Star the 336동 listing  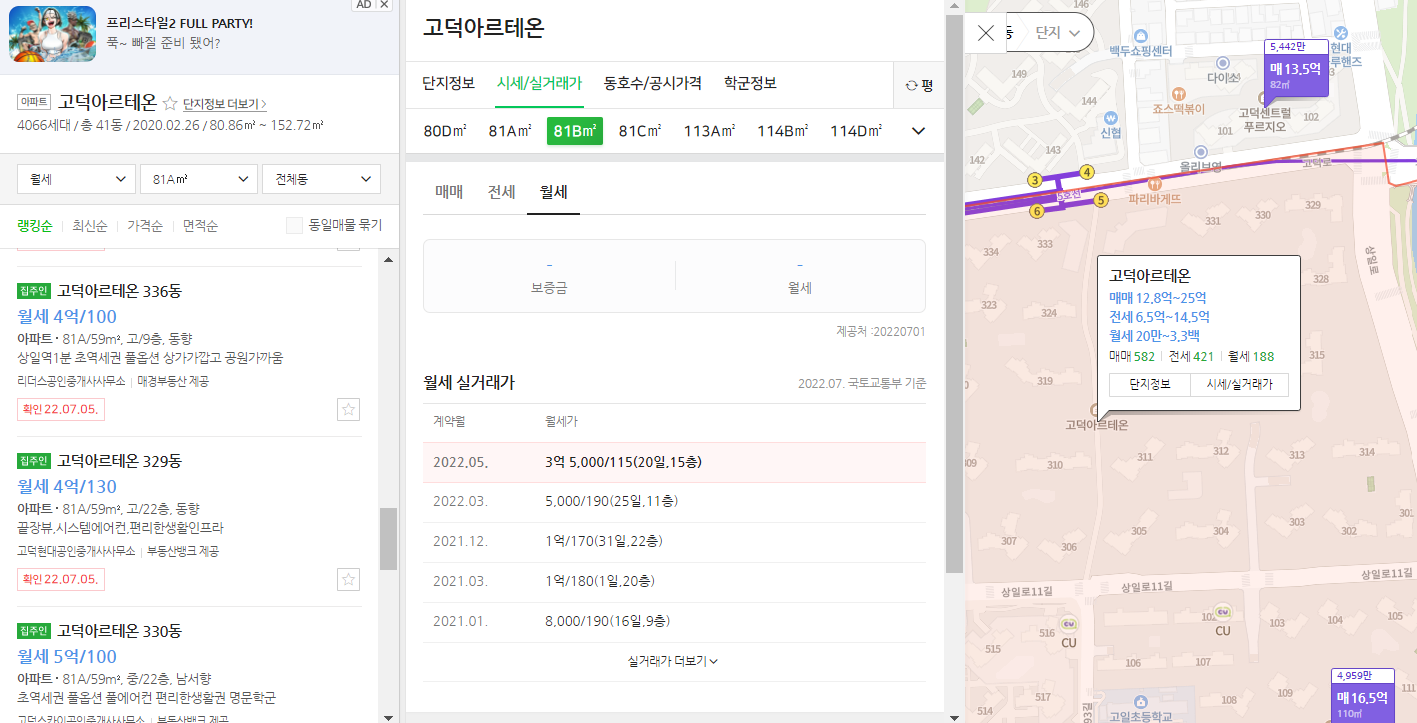click(x=348, y=409)
